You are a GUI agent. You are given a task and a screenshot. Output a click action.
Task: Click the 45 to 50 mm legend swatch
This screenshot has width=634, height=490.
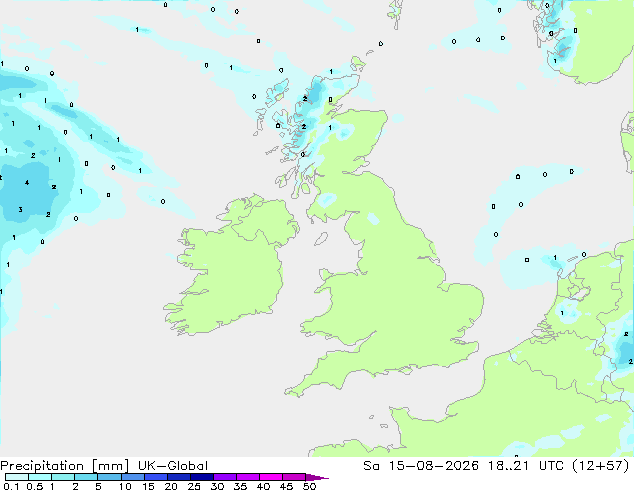point(294,477)
